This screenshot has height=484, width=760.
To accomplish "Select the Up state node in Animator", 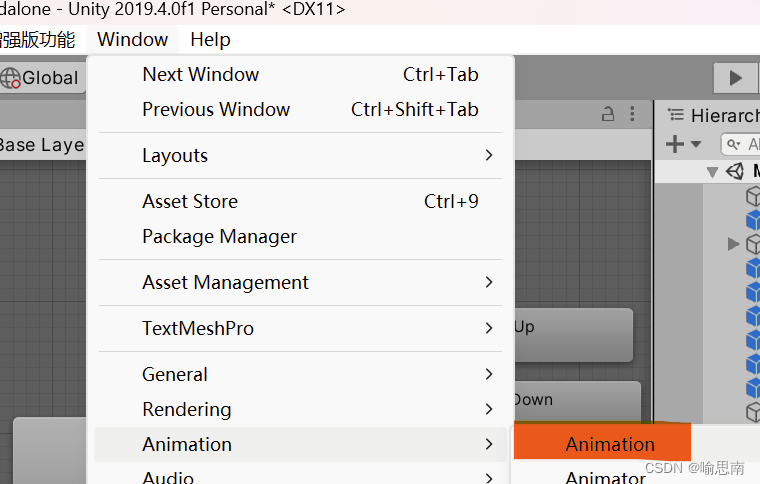I will [573, 335].
